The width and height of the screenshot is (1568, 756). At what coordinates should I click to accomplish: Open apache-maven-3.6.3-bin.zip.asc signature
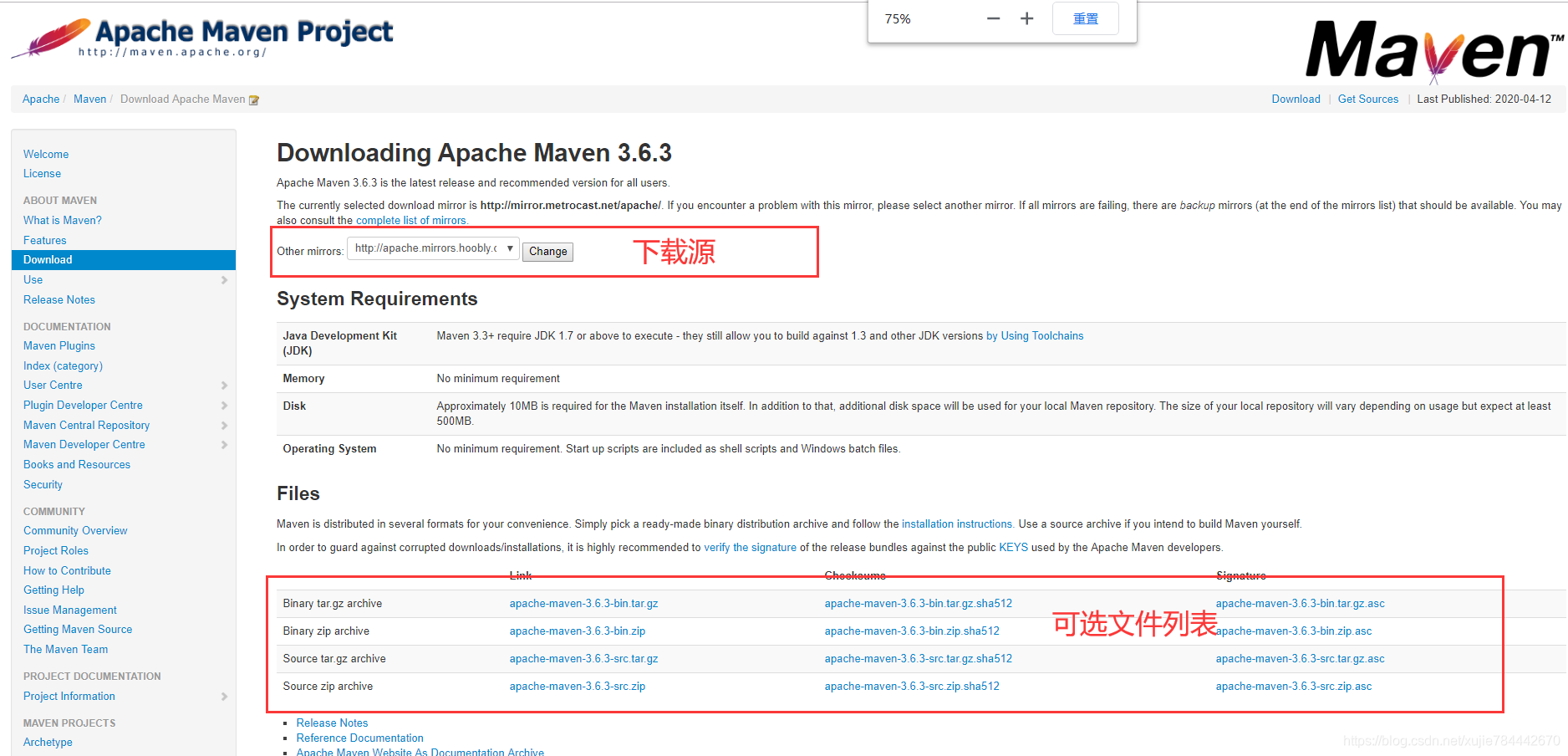[1294, 631]
